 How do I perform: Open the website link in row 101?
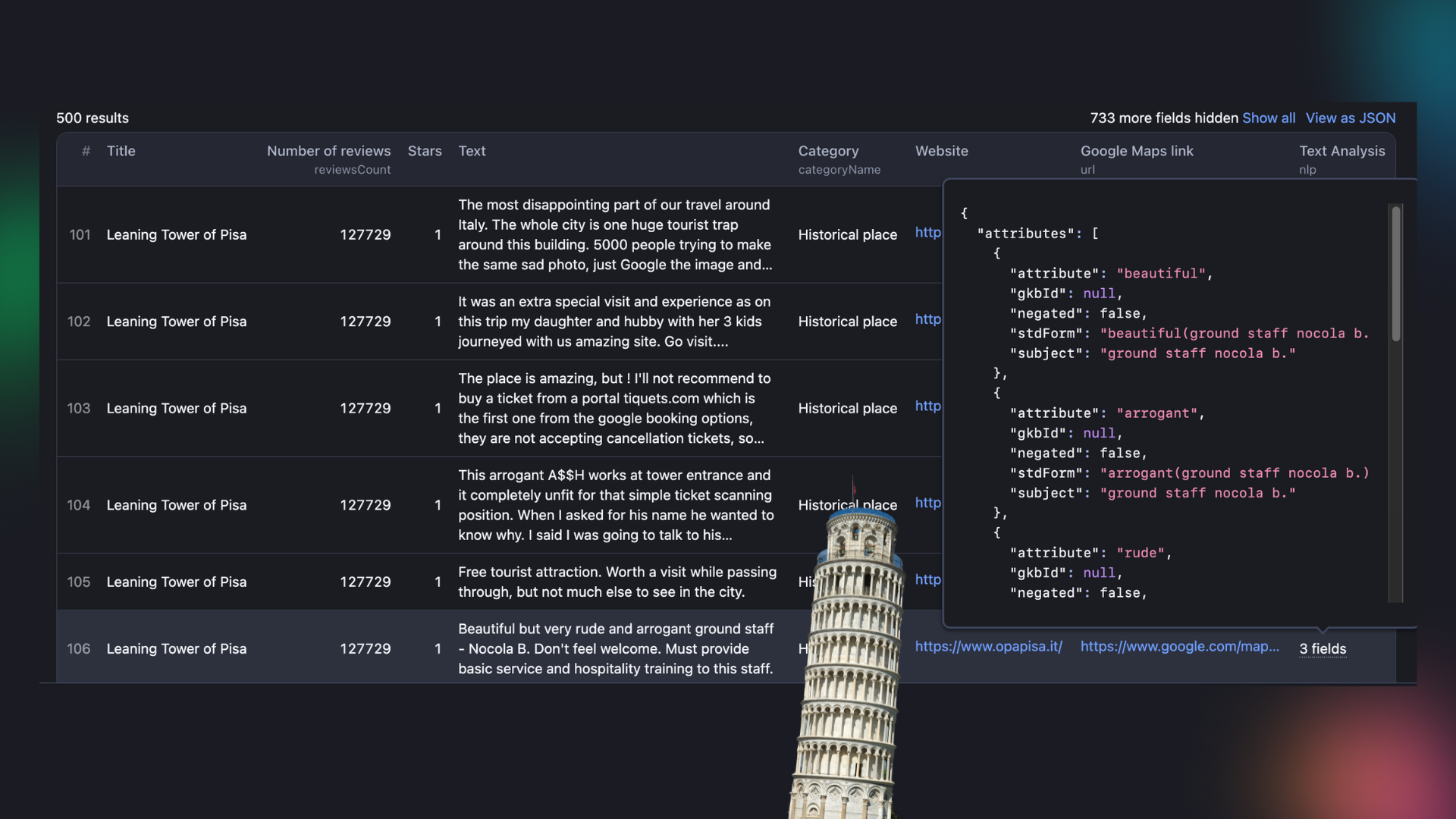click(927, 232)
